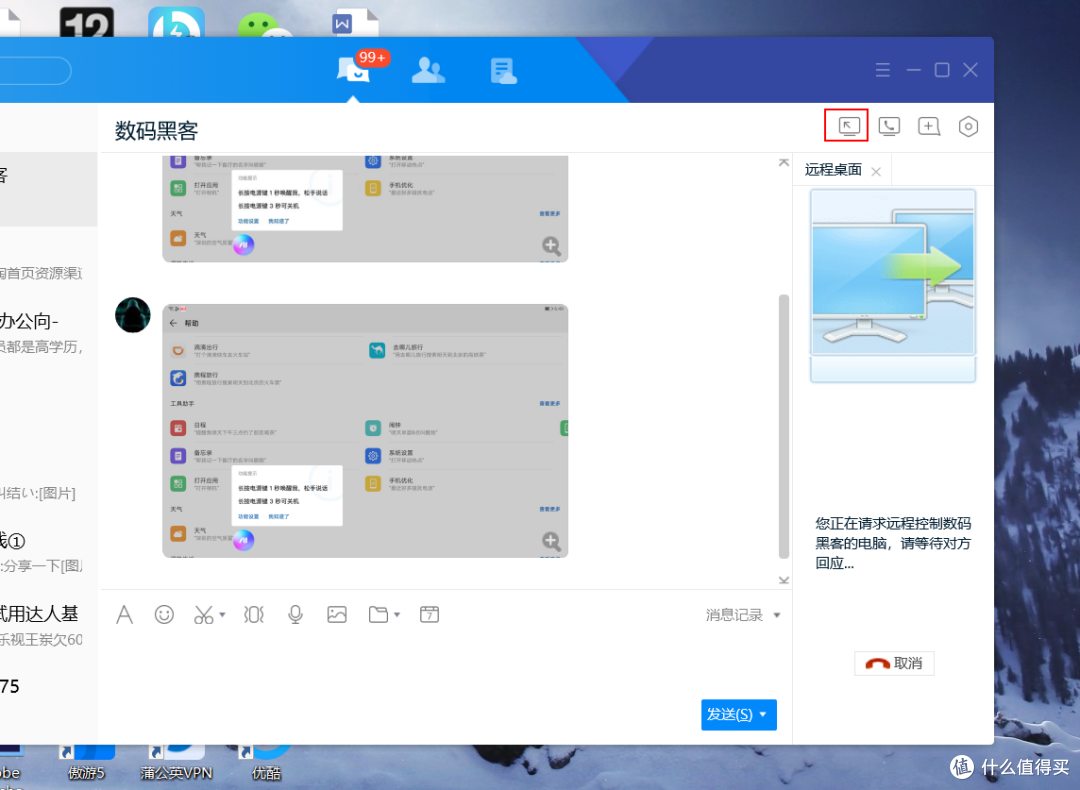Open font formatting A icon

[125, 614]
